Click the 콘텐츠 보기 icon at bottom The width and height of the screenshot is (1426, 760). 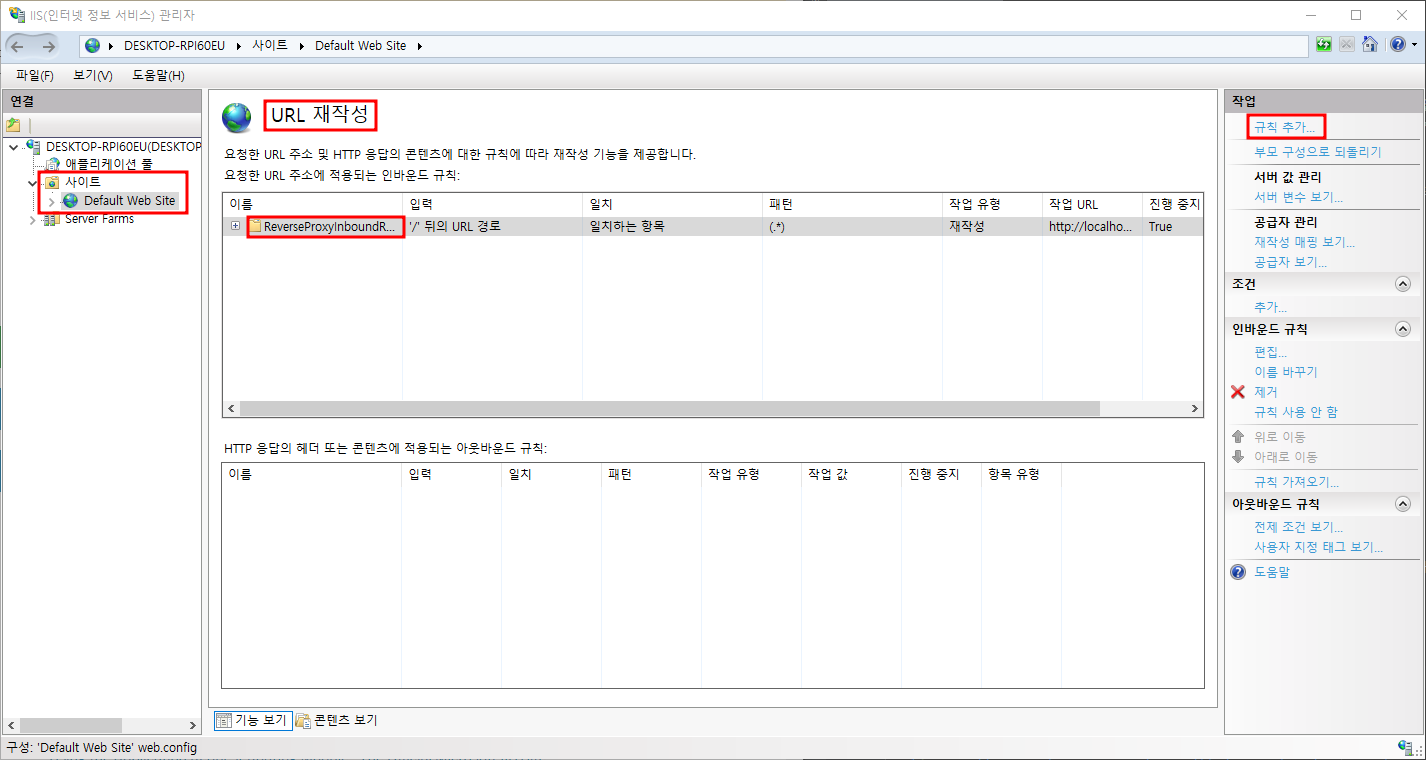(x=303, y=721)
